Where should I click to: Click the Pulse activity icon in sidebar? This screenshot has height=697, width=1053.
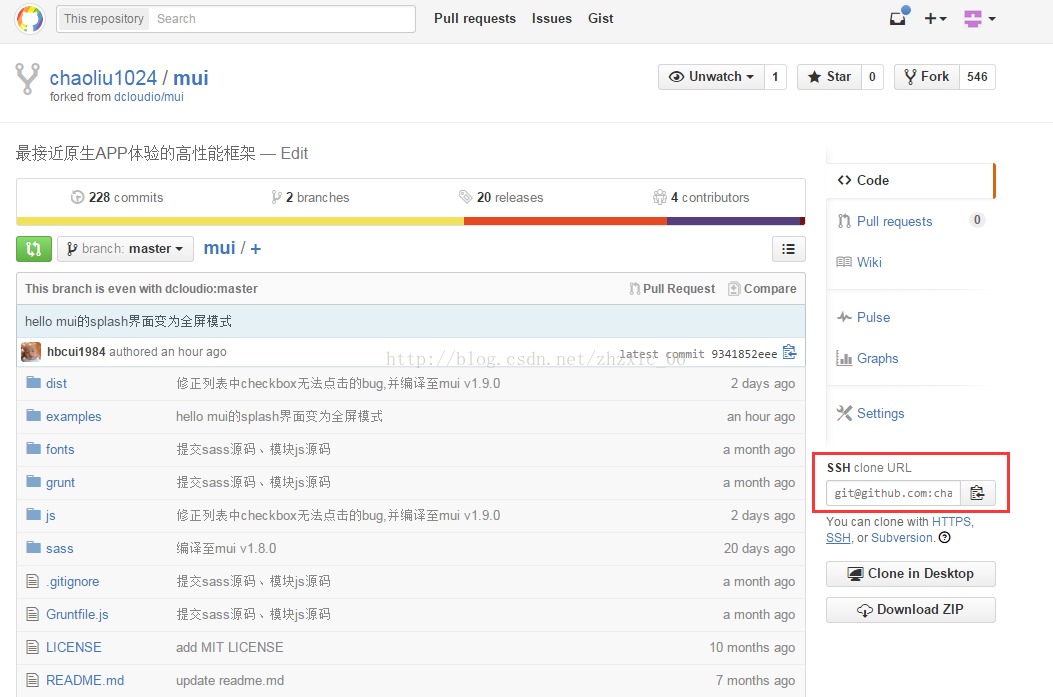point(844,317)
